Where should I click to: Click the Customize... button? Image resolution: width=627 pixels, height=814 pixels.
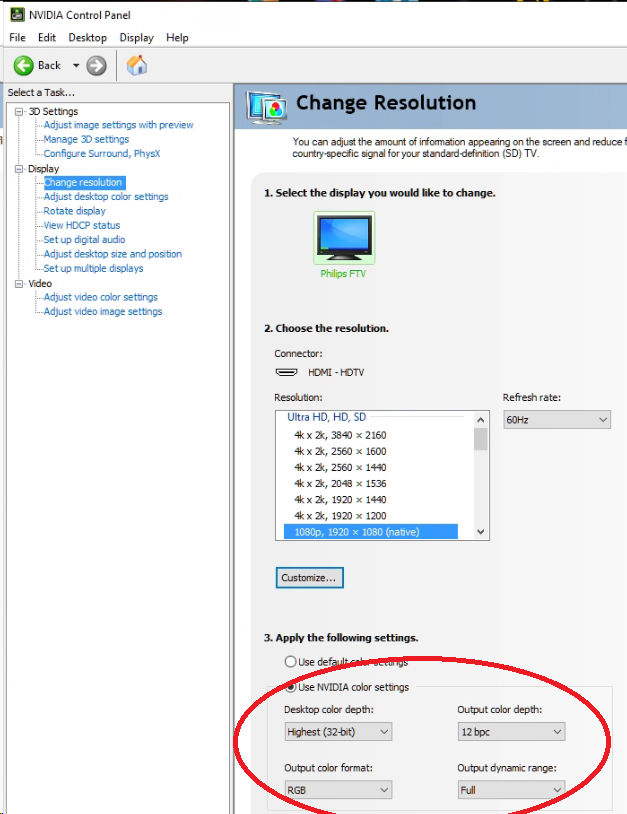(x=309, y=578)
